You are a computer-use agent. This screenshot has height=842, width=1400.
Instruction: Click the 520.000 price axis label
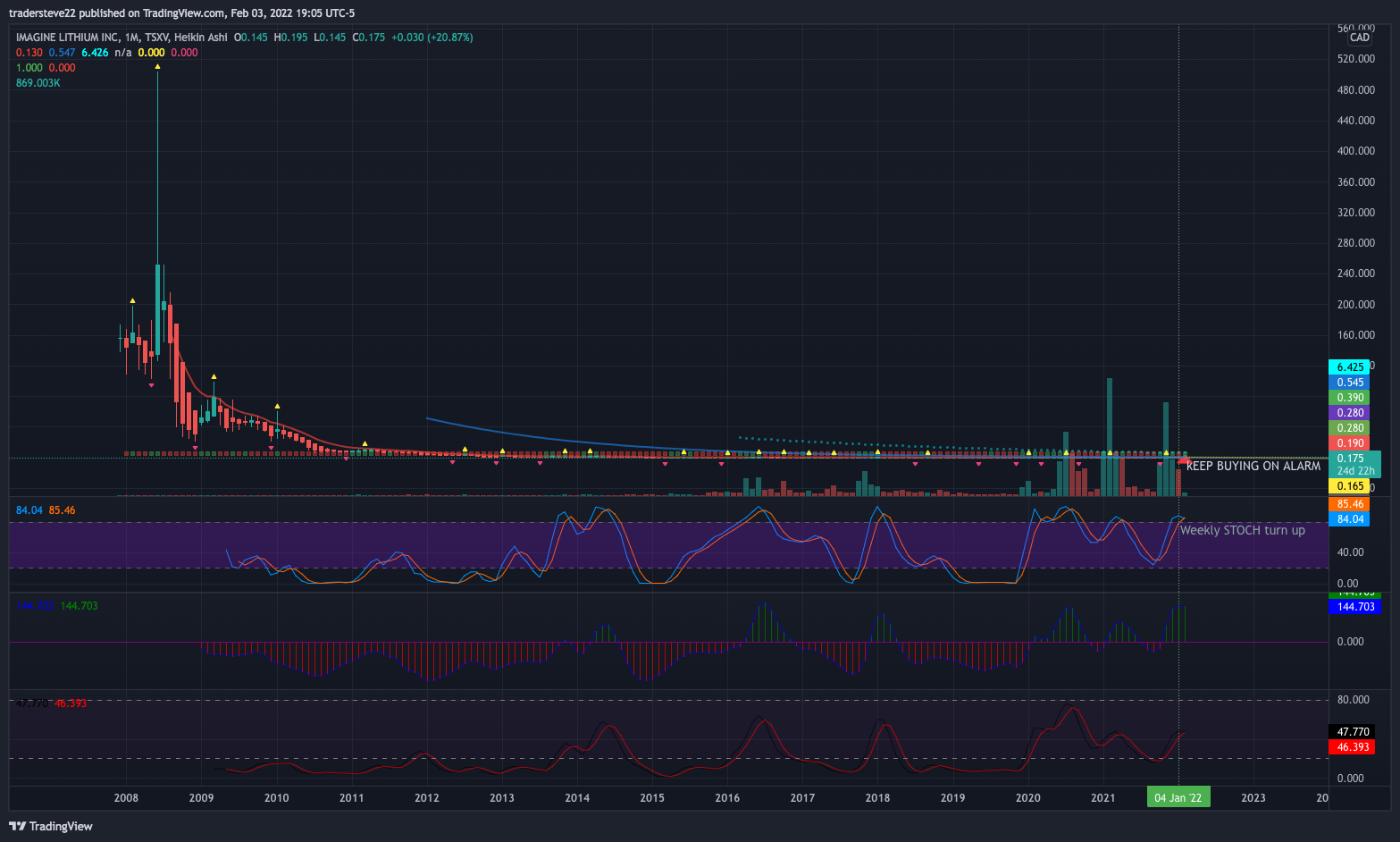1355,59
